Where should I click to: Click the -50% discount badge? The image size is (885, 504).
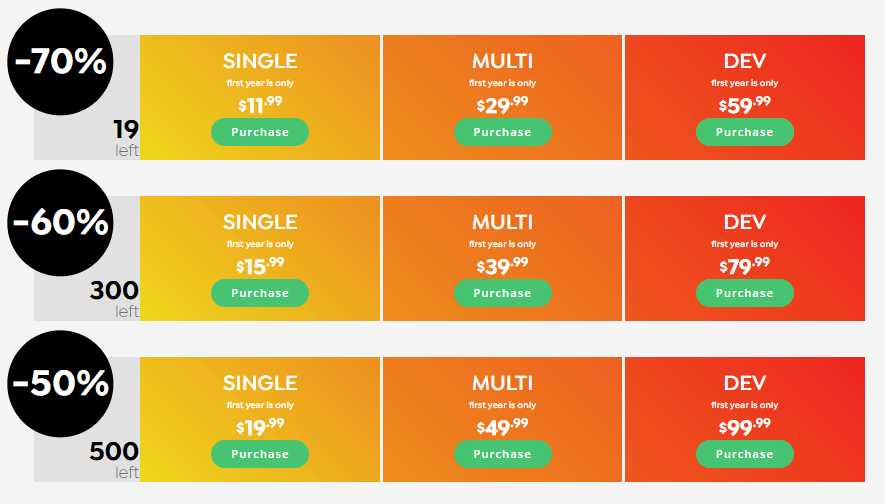pos(60,384)
